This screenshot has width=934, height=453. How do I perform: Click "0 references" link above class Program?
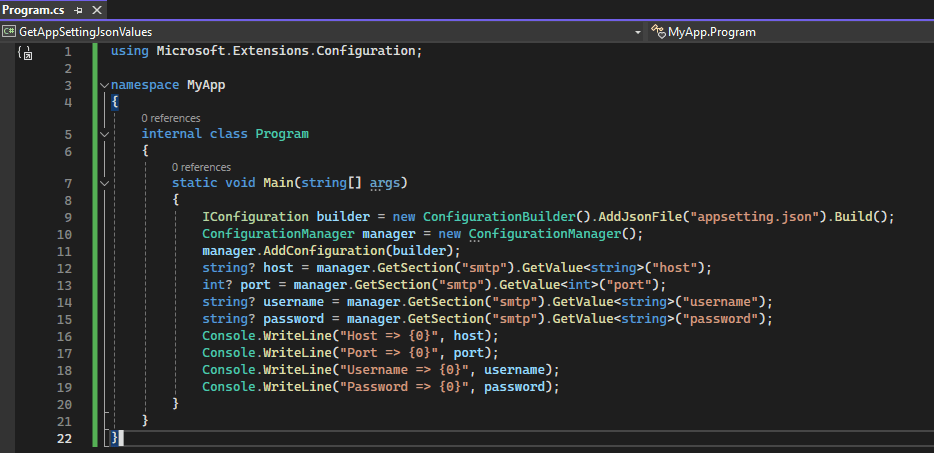pos(171,118)
